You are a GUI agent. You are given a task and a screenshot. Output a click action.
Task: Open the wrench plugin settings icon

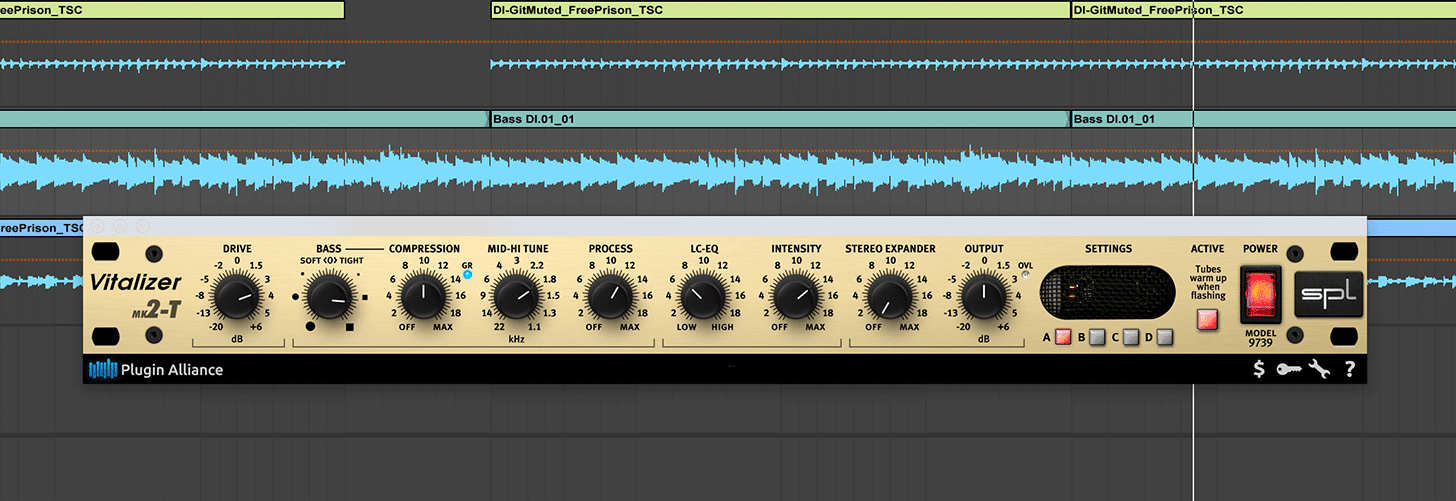1320,370
